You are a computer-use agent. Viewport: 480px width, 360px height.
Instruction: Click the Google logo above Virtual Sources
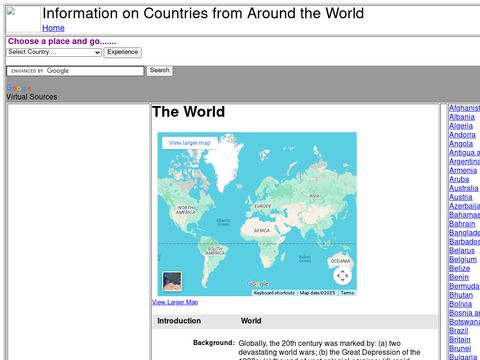coord(19,88)
